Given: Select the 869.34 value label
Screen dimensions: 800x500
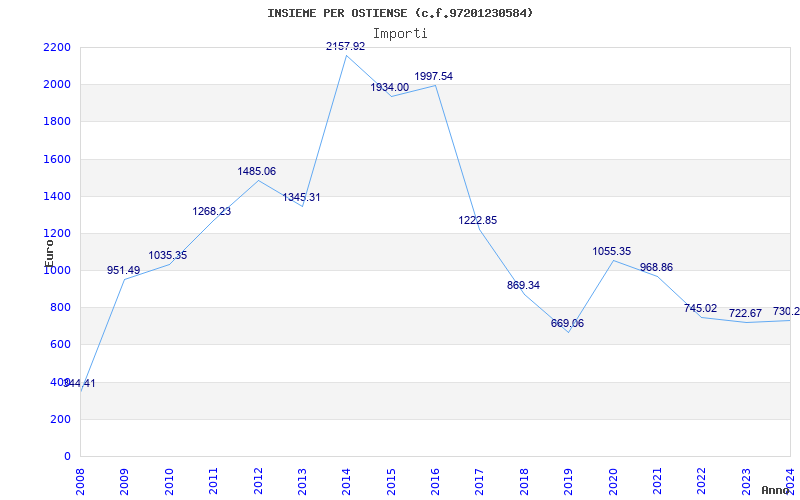Looking at the screenshot, I should (x=523, y=286).
